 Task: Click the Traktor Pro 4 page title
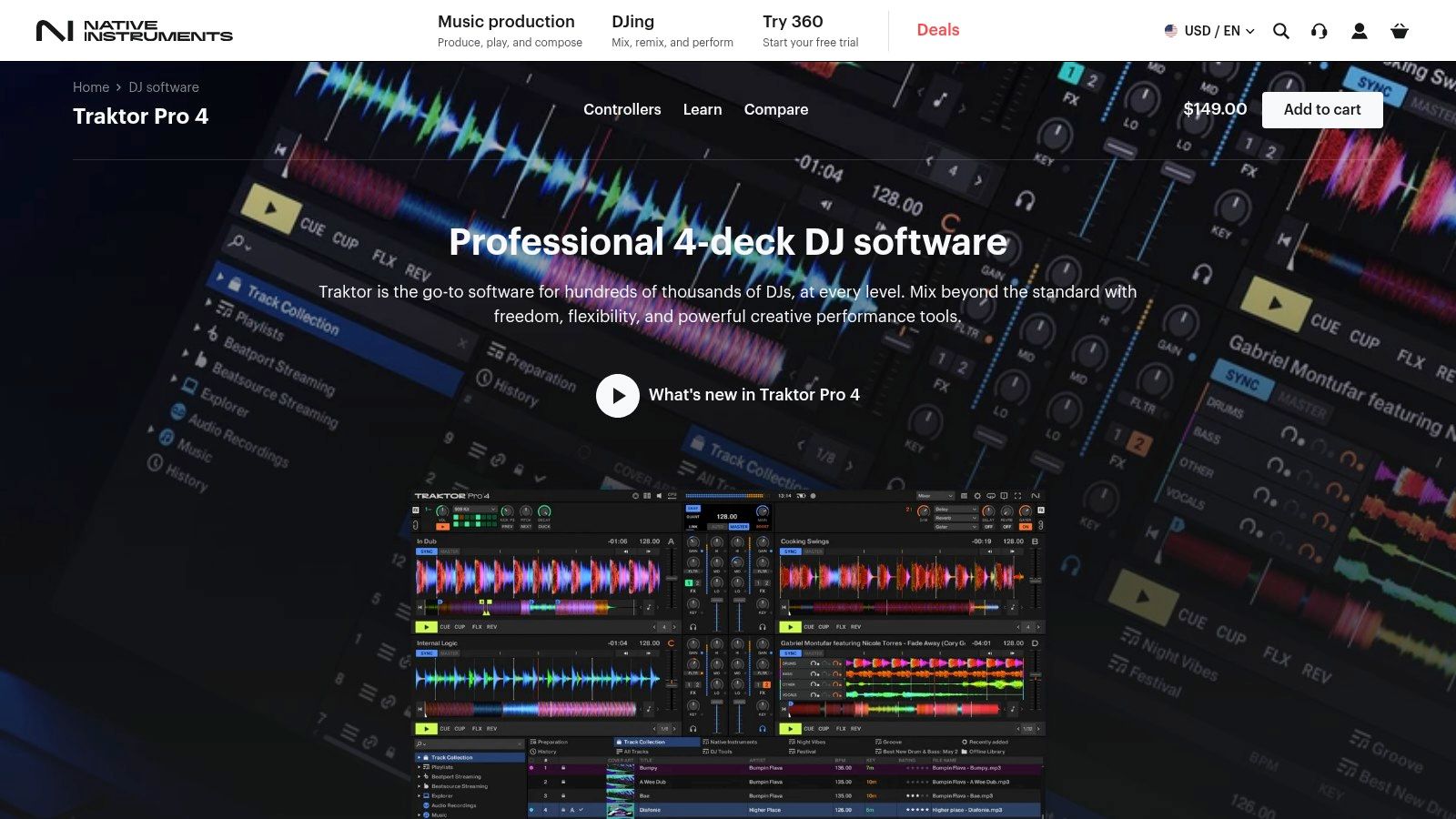click(x=141, y=116)
